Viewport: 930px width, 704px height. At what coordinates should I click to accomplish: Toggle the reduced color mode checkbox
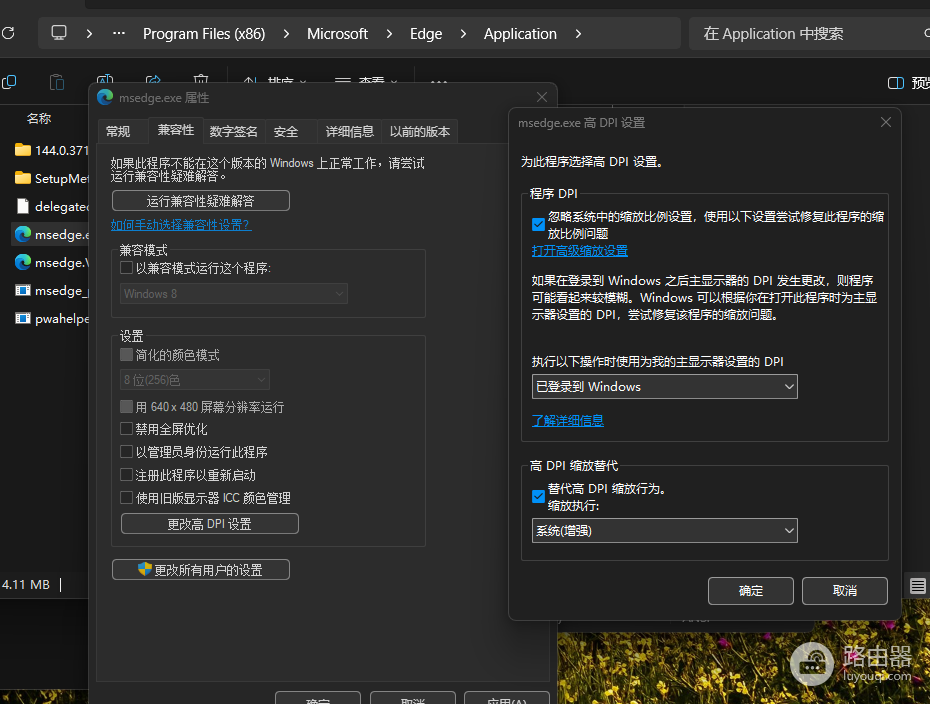pyautogui.click(x=126, y=355)
